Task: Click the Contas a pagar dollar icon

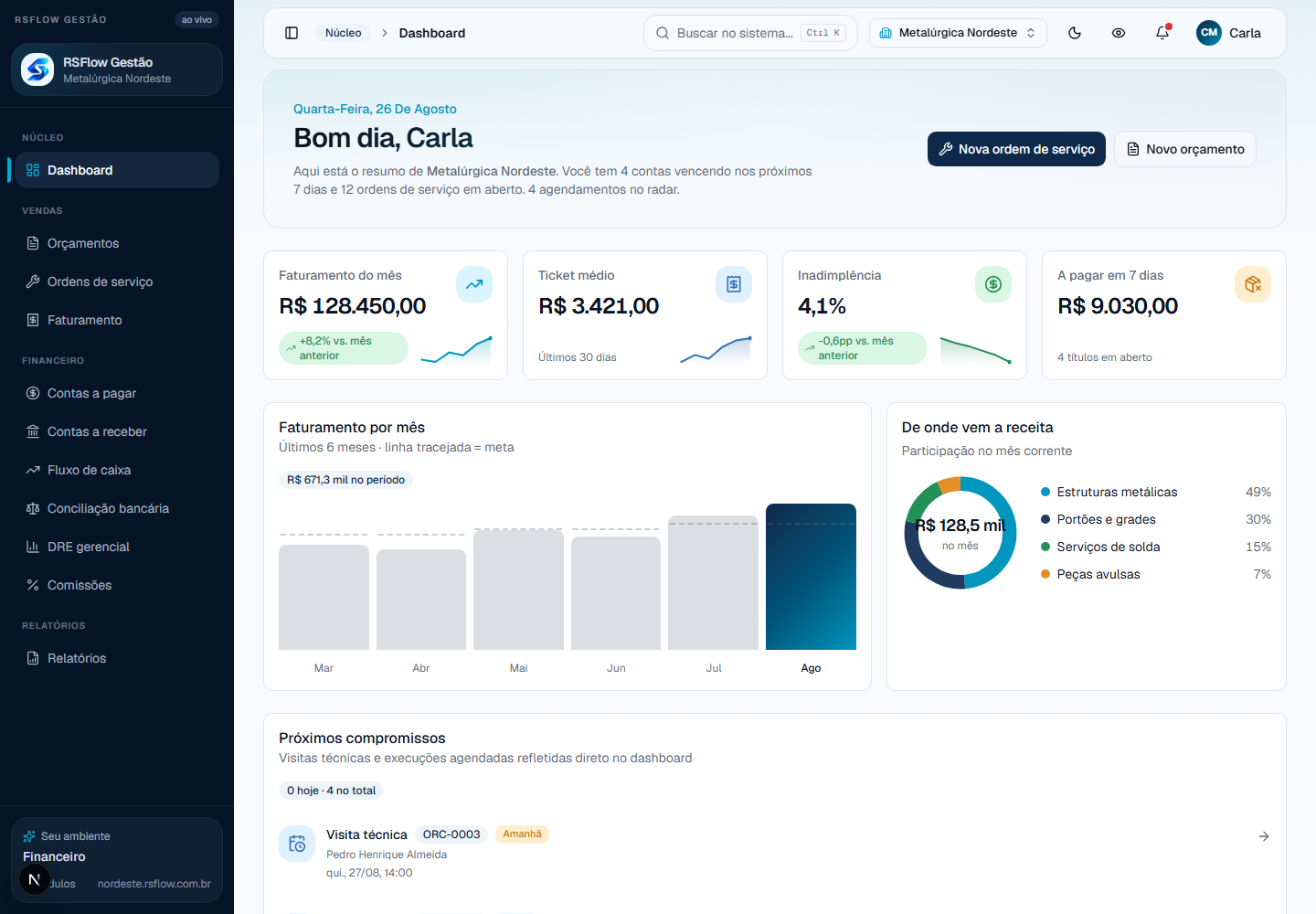Action: (33, 393)
